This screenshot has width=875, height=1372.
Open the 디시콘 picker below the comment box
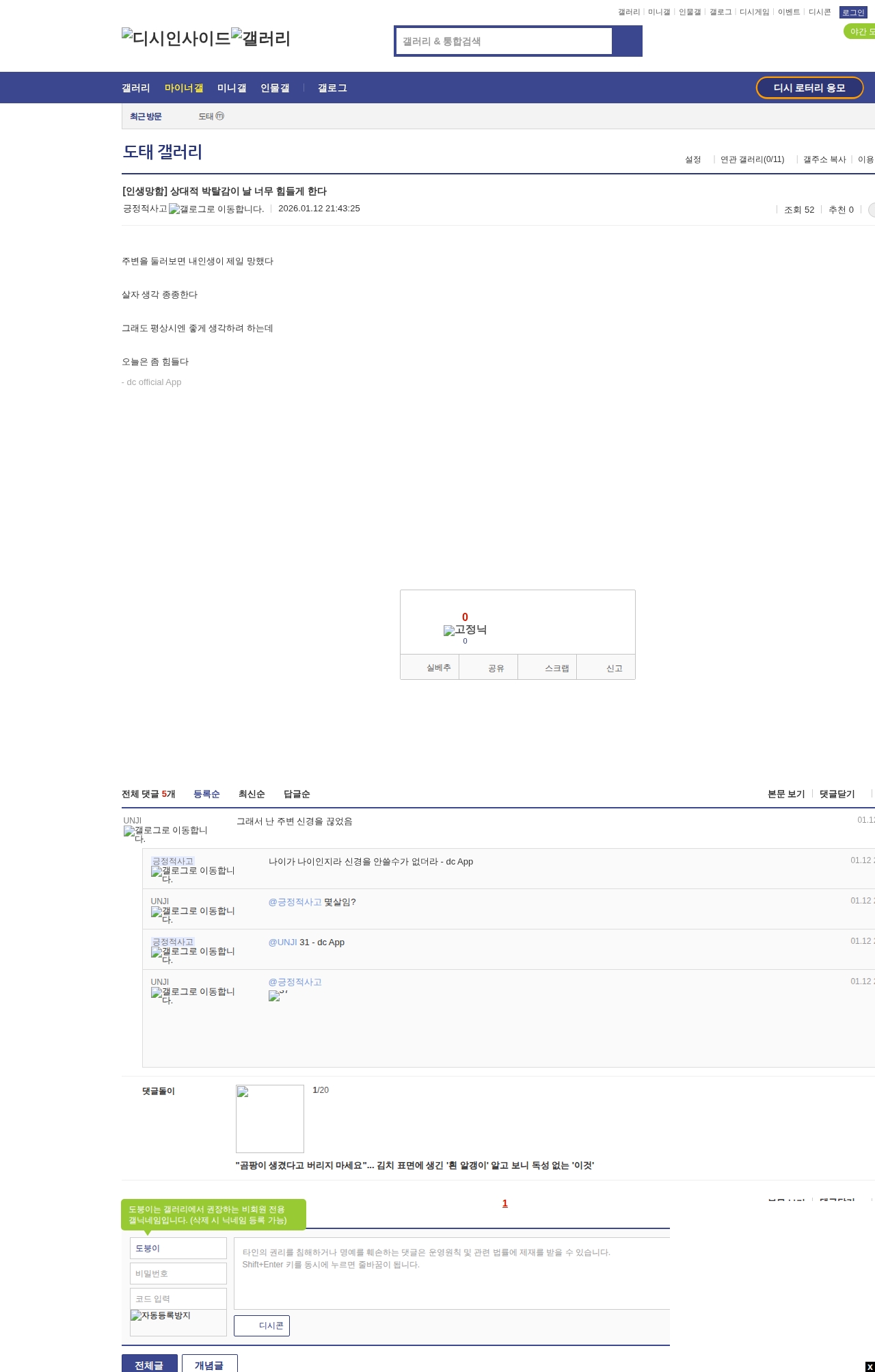click(262, 1325)
